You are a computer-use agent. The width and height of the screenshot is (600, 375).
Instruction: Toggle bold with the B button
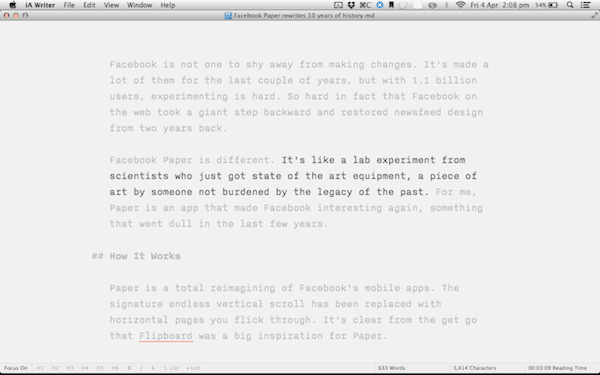tap(129, 368)
